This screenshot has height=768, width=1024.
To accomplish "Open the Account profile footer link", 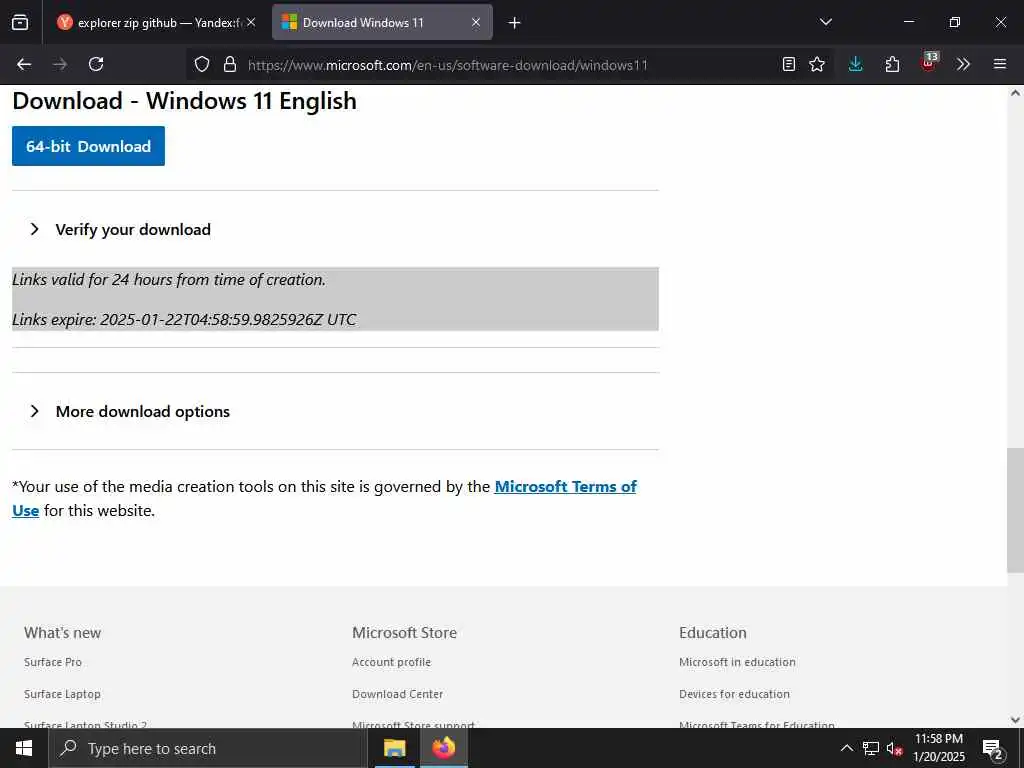I will click(x=391, y=662).
